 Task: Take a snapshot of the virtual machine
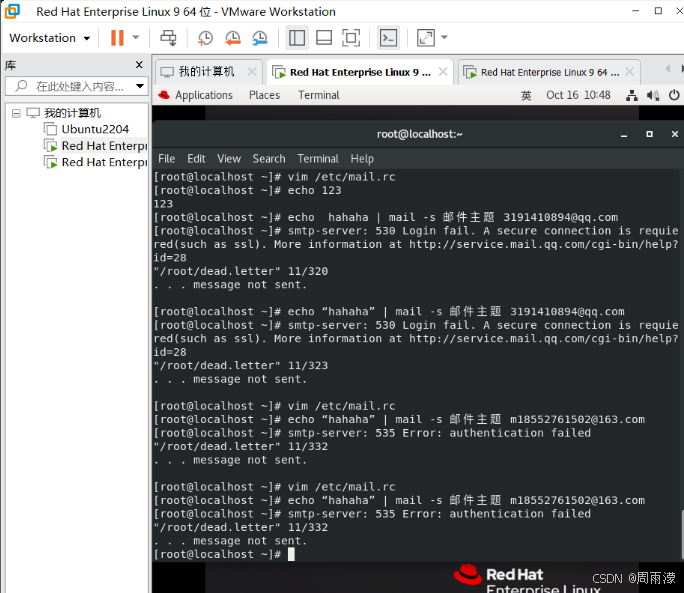[205, 38]
